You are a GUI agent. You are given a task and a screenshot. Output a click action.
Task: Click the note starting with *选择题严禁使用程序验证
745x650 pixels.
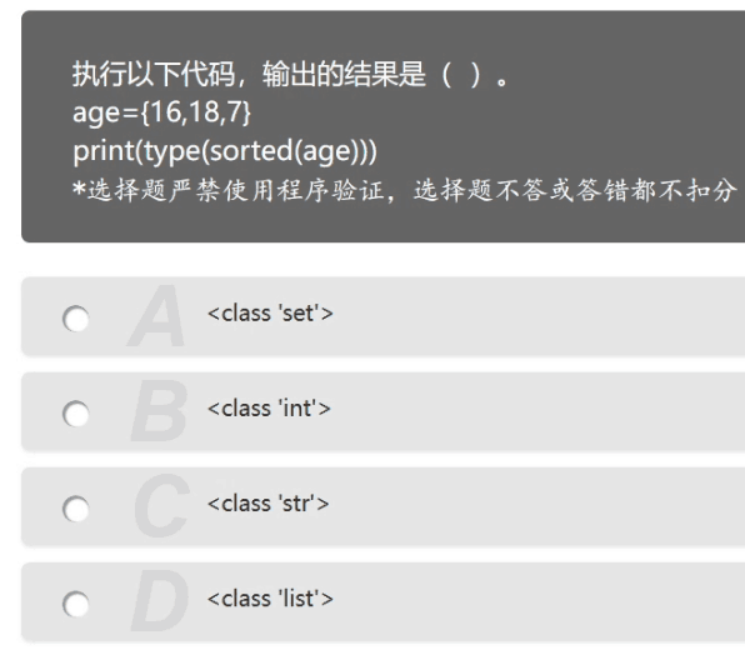coord(404,191)
